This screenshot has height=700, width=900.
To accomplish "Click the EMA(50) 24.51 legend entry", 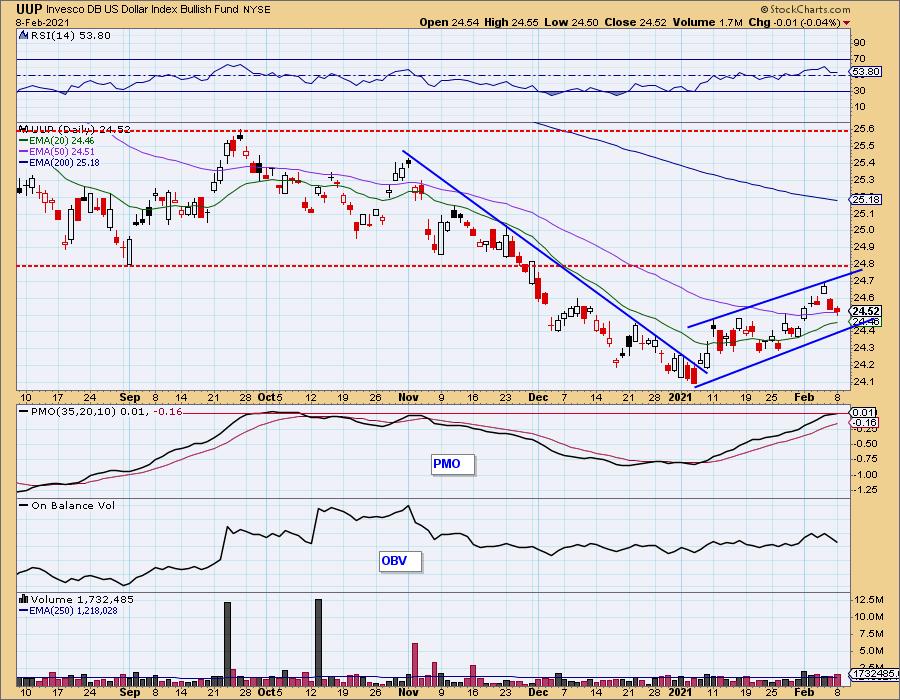I will tap(57, 151).
